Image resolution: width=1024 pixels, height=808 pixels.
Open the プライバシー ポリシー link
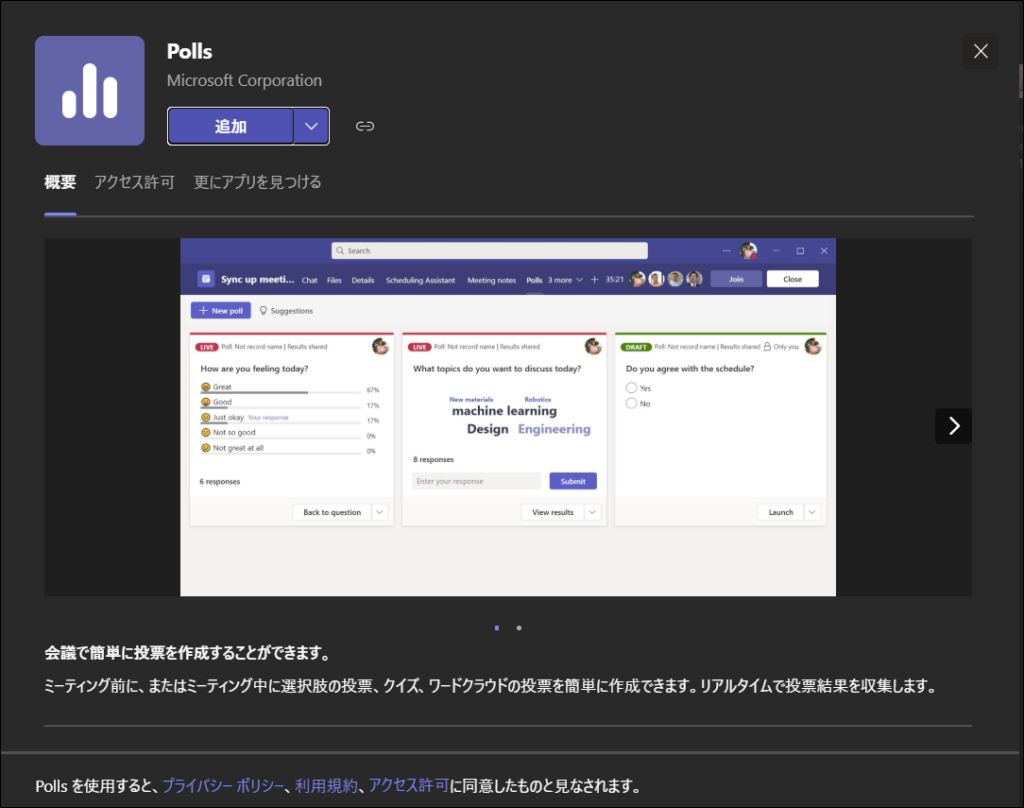pos(223,785)
